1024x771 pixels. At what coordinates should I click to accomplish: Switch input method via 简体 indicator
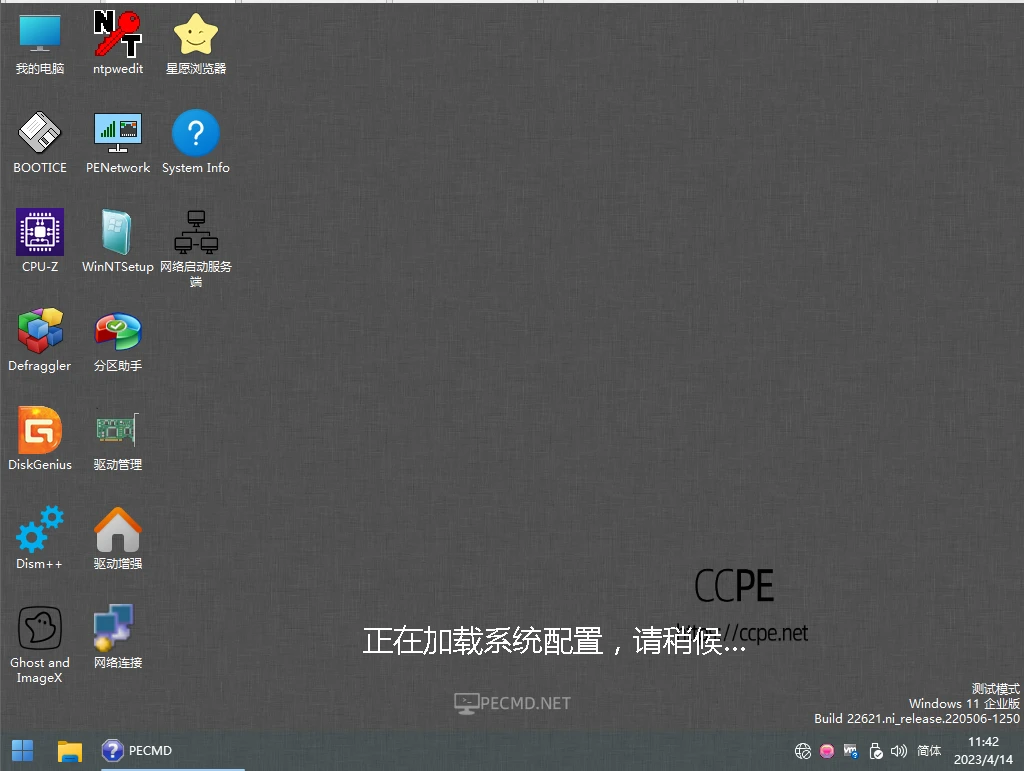pos(929,751)
